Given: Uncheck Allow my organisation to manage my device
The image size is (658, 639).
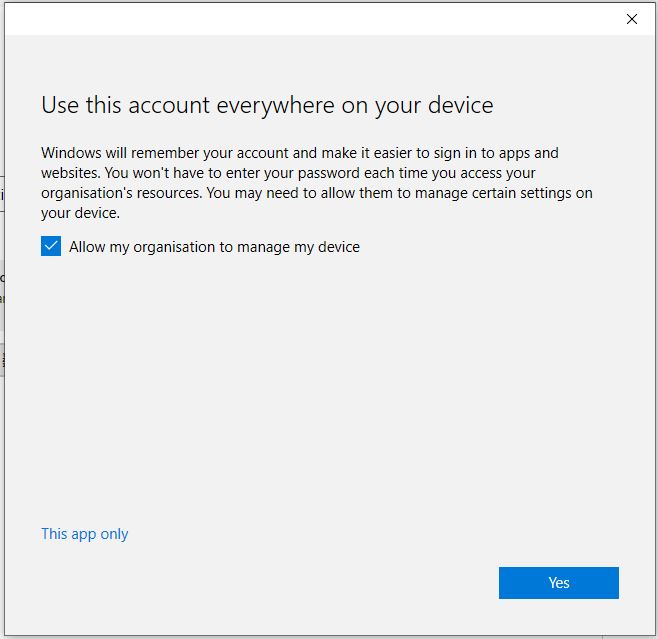Looking at the screenshot, I should tap(51, 246).
